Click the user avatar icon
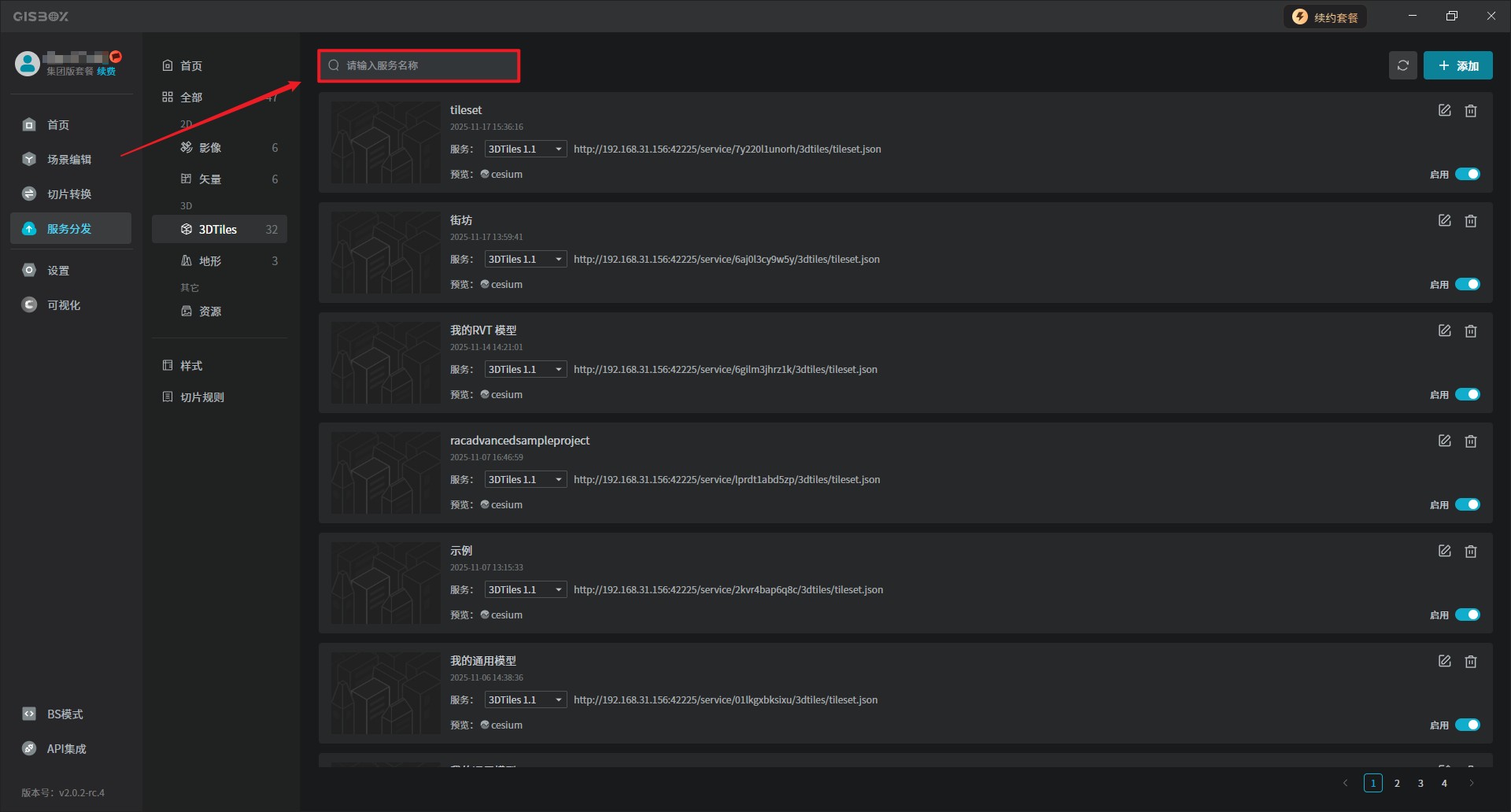 pyautogui.click(x=28, y=64)
